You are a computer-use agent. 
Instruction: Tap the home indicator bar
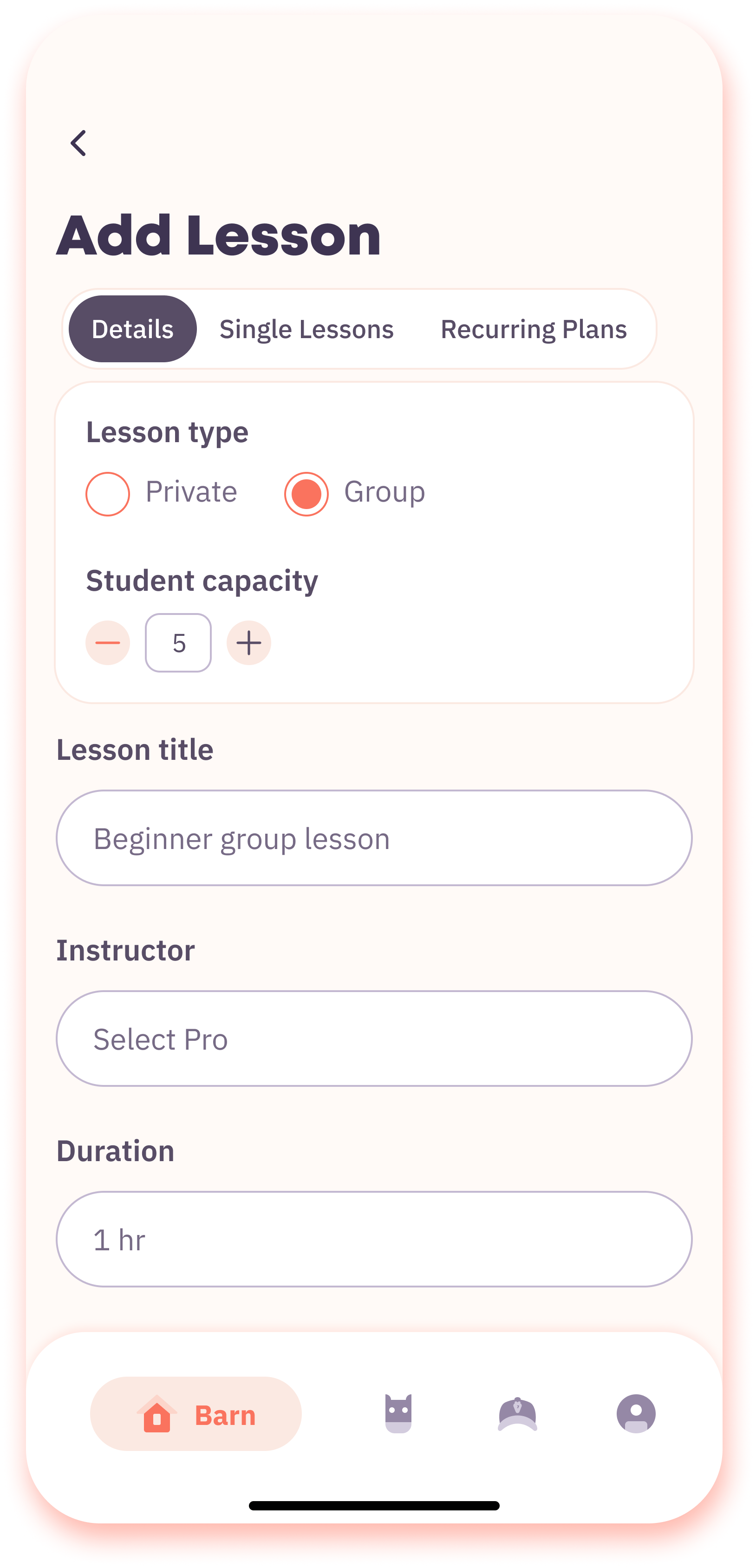coord(374,1506)
